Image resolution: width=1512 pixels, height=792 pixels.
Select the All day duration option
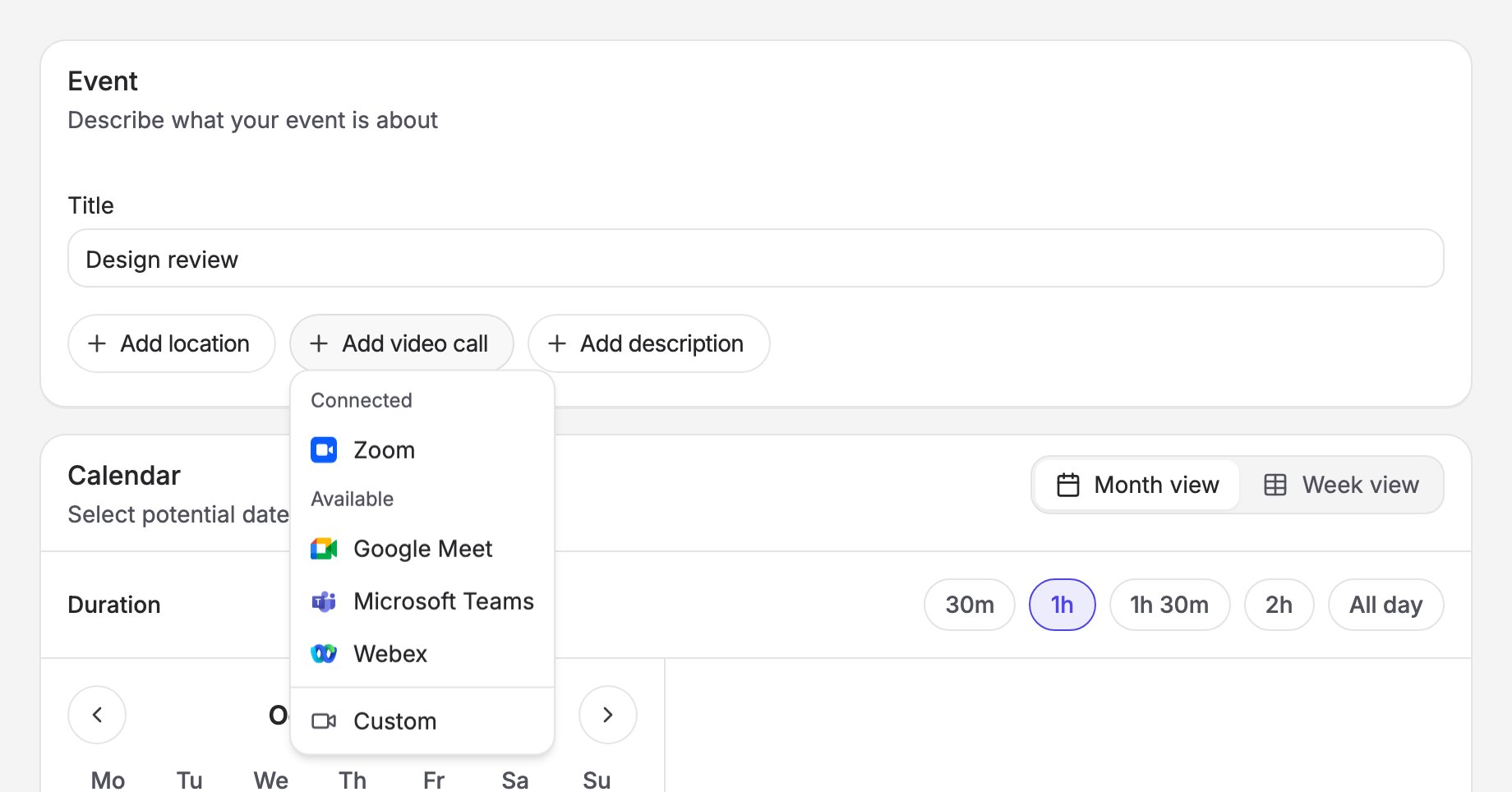pyautogui.click(x=1386, y=605)
